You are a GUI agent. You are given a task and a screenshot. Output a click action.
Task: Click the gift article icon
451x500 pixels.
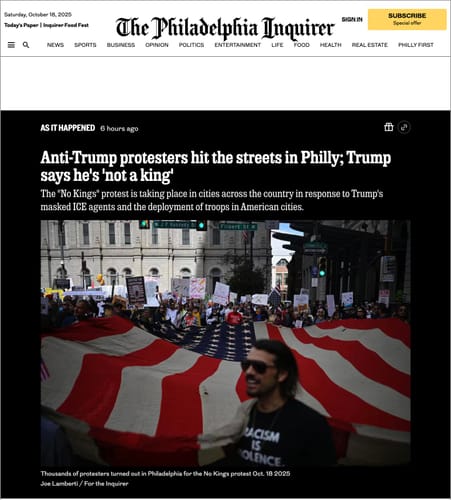tap(389, 127)
